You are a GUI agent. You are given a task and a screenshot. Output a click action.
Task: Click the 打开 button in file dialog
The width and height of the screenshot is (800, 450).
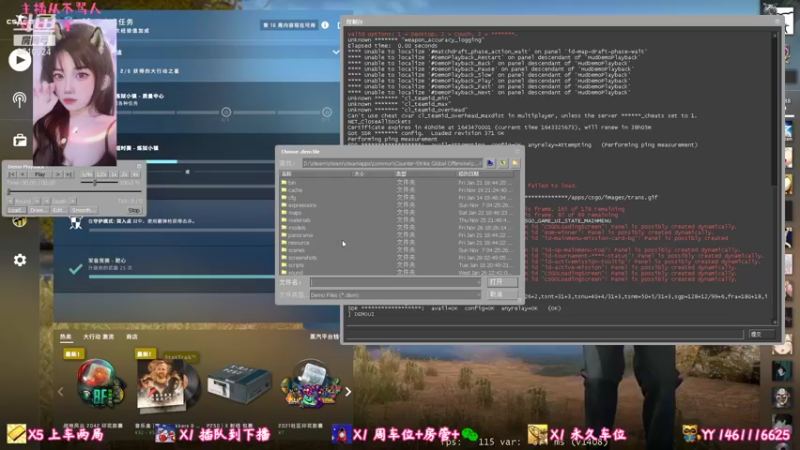tap(502, 282)
